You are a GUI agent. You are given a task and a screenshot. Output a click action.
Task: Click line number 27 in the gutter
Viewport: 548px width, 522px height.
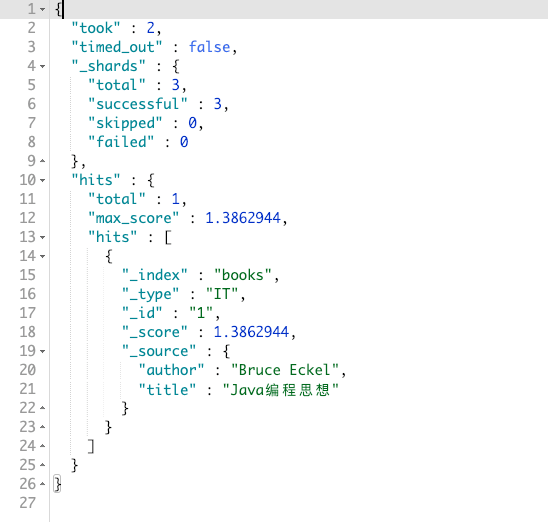28,503
